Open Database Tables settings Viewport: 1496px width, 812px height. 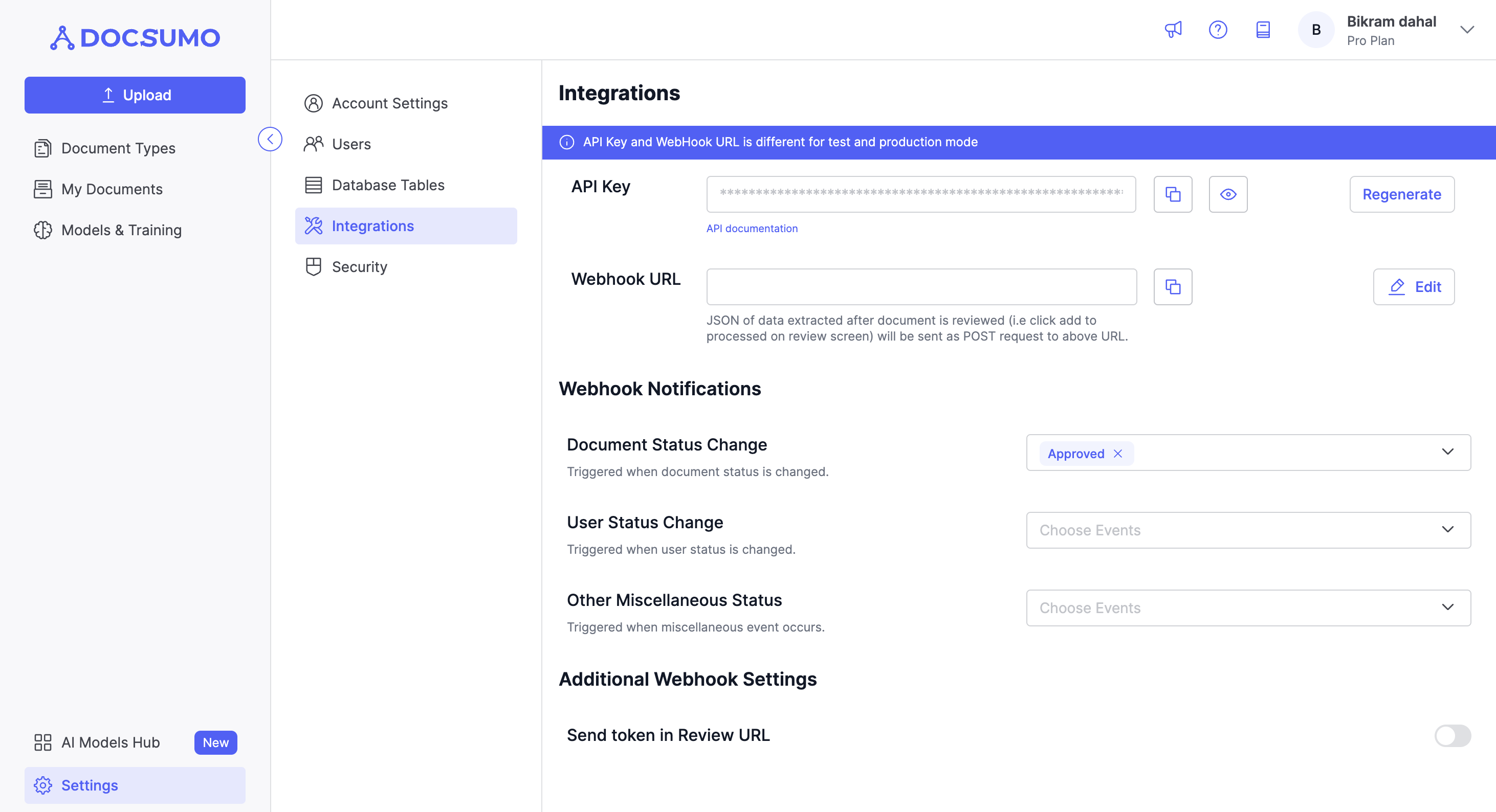click(x=387, y=185)
